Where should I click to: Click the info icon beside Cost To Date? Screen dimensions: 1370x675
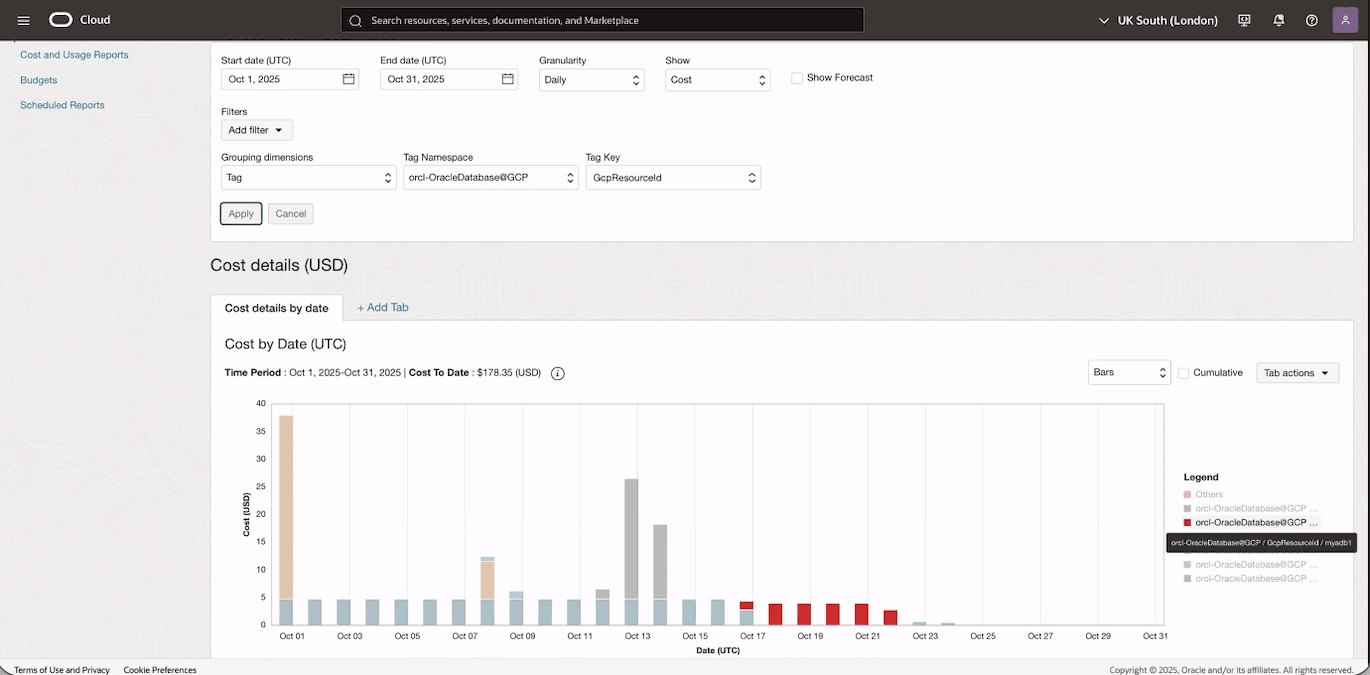(x=557, y=372)
